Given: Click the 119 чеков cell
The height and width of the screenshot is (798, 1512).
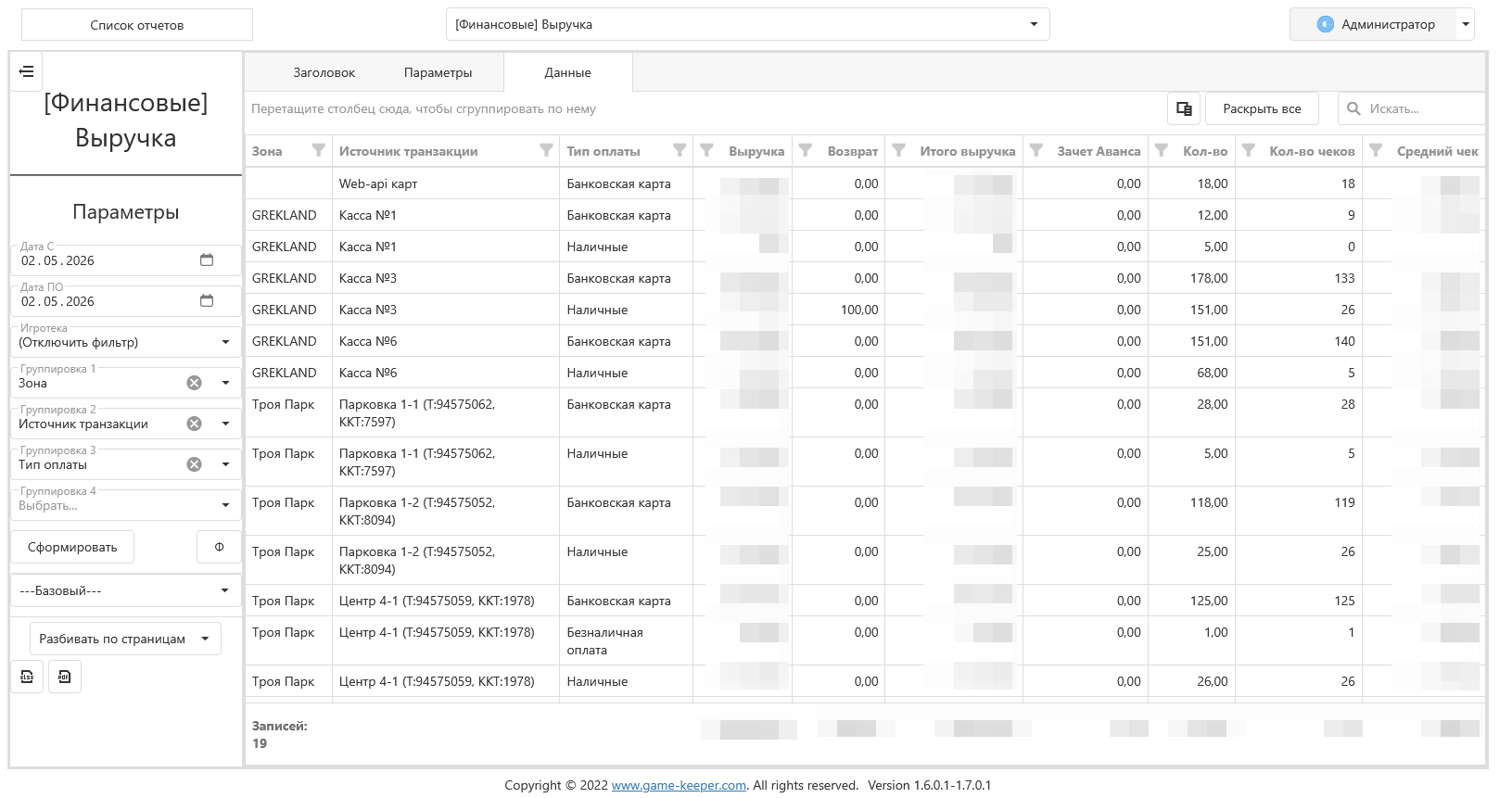Looking at the screenshot, I should 1299,511.
